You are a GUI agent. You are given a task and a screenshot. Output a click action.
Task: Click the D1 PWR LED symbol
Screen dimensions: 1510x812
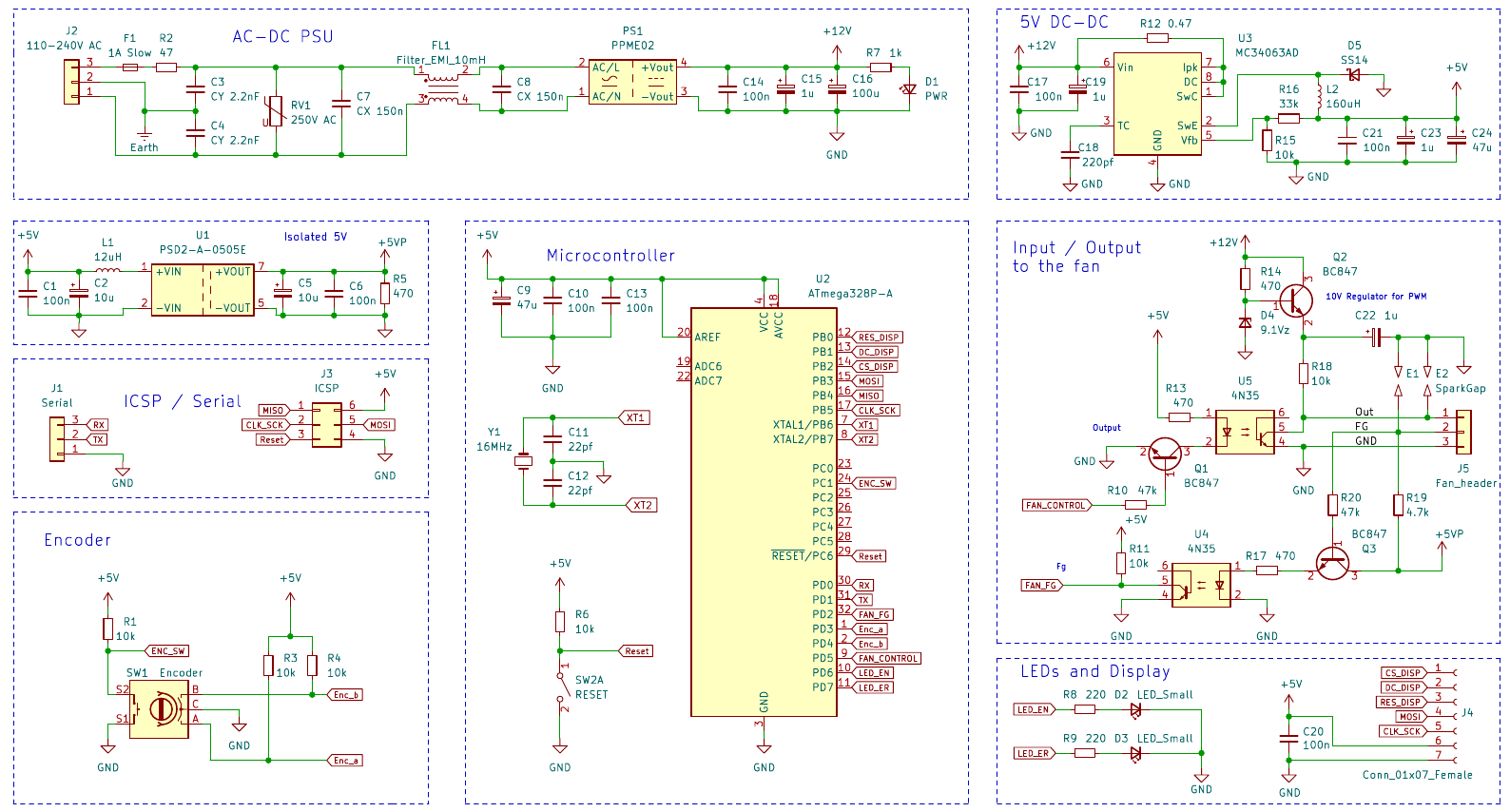pos(910,89)
